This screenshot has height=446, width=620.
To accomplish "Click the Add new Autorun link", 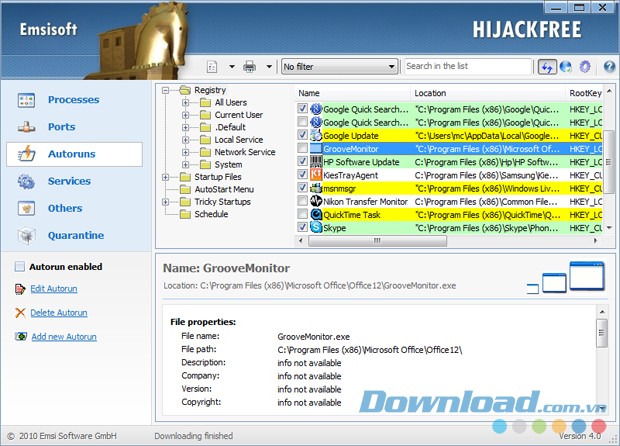I will coord(64,336).
